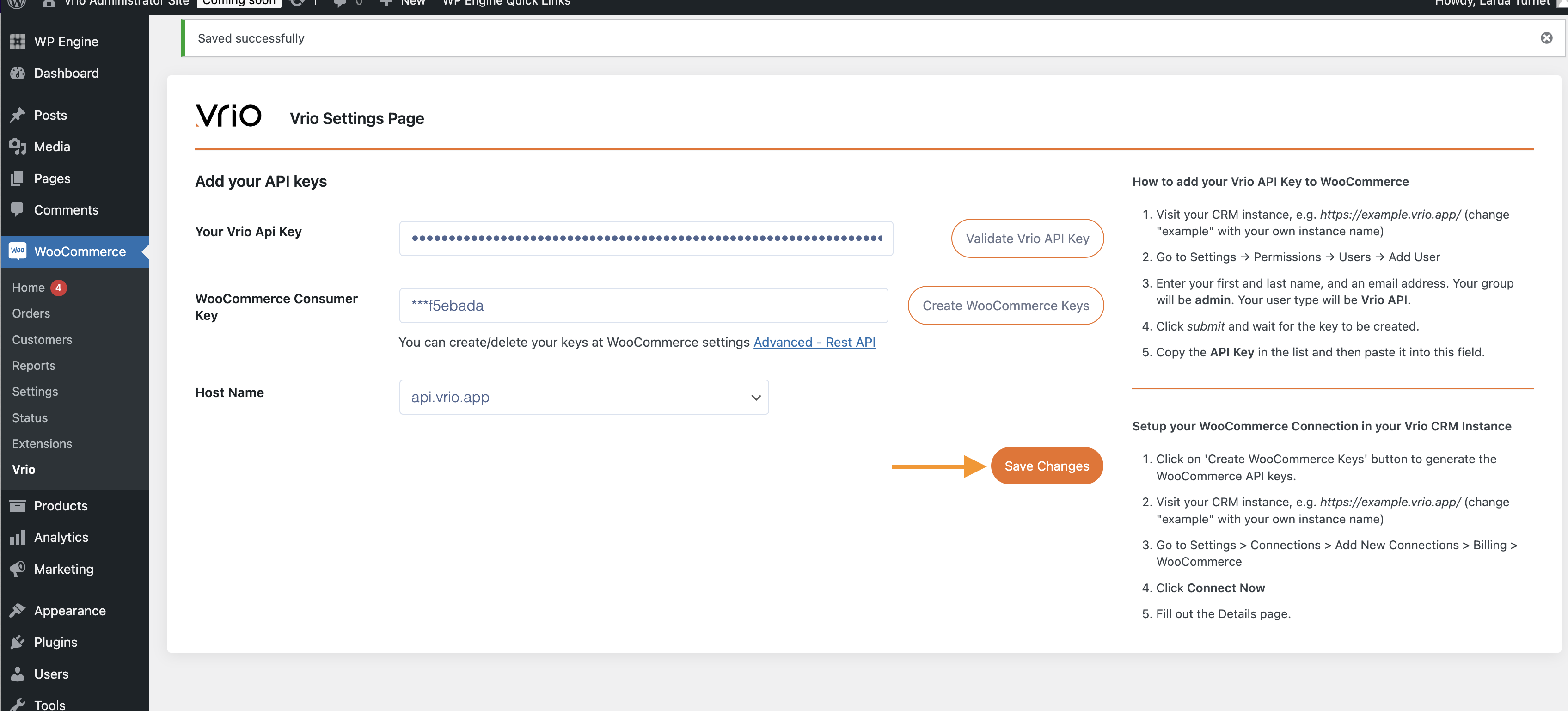
Task: Click the Vrio Settings Page heading
Action: [x=357, y=118]
